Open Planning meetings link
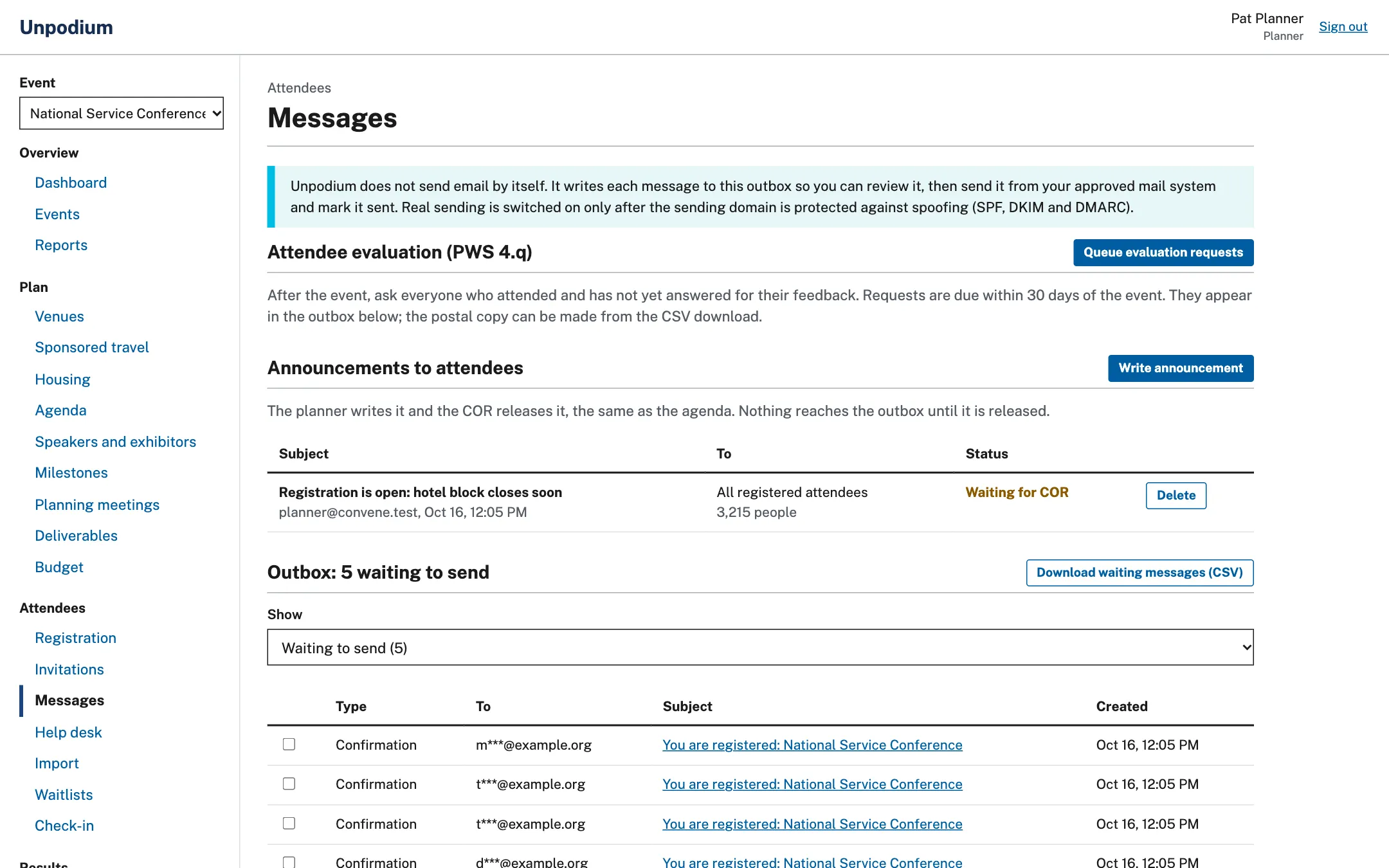1389x868 pixels. (x=97, y=505)
